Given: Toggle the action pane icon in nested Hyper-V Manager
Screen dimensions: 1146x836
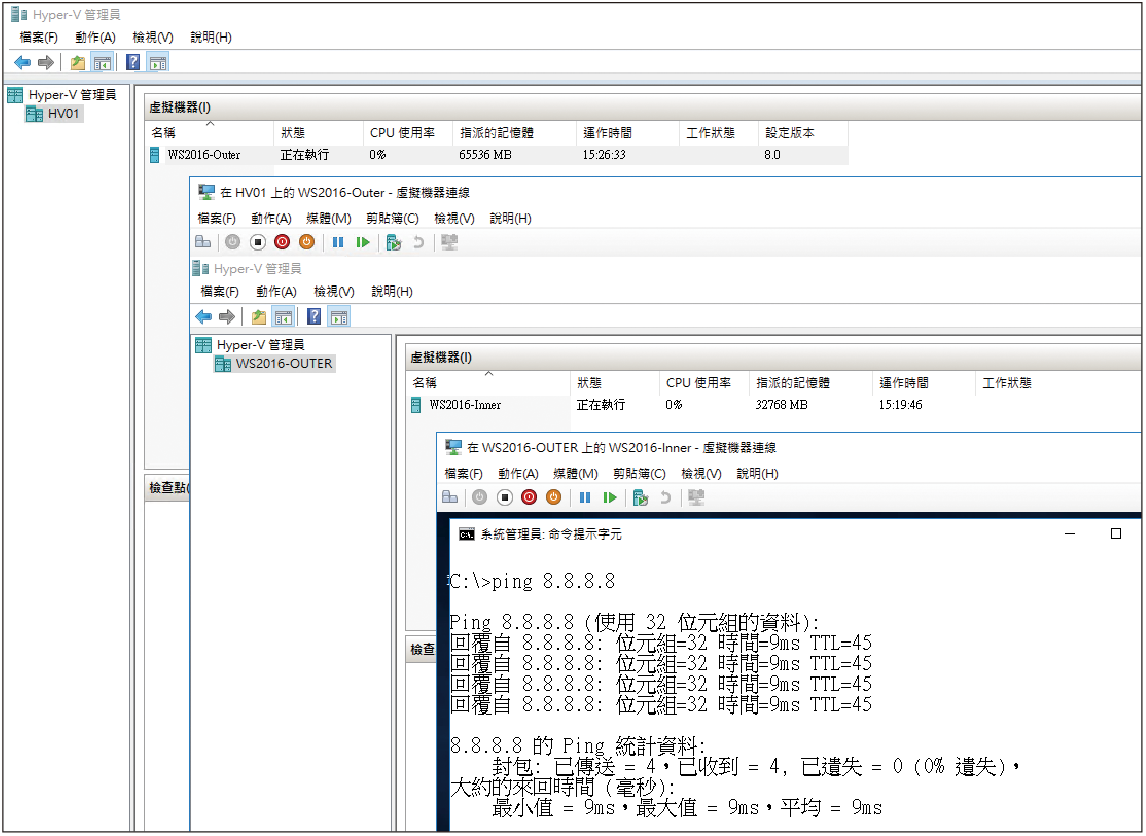Looking at the screenshot, I should [x=339, y=316].
